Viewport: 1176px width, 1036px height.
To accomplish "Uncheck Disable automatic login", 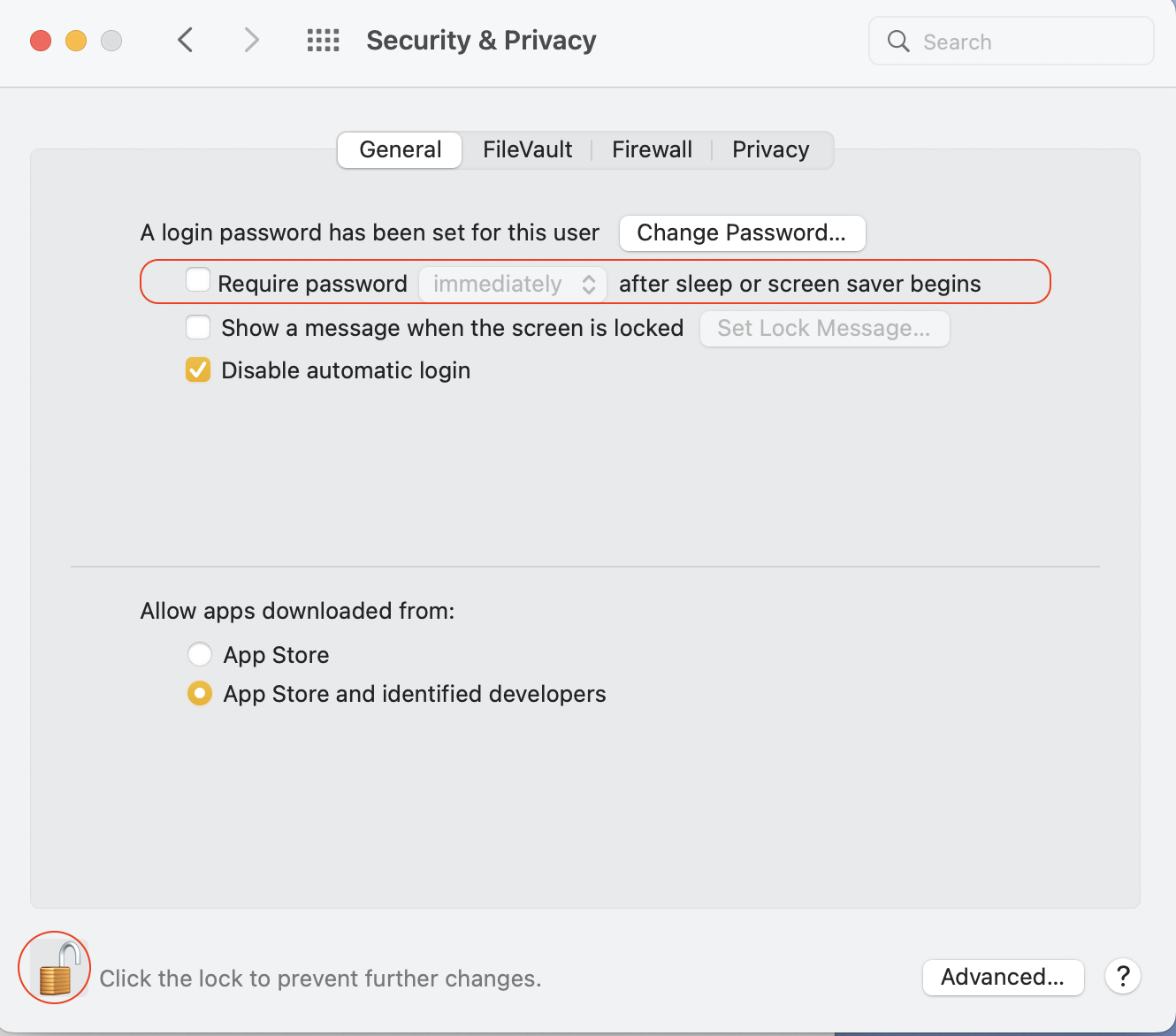I will (198, 370).
